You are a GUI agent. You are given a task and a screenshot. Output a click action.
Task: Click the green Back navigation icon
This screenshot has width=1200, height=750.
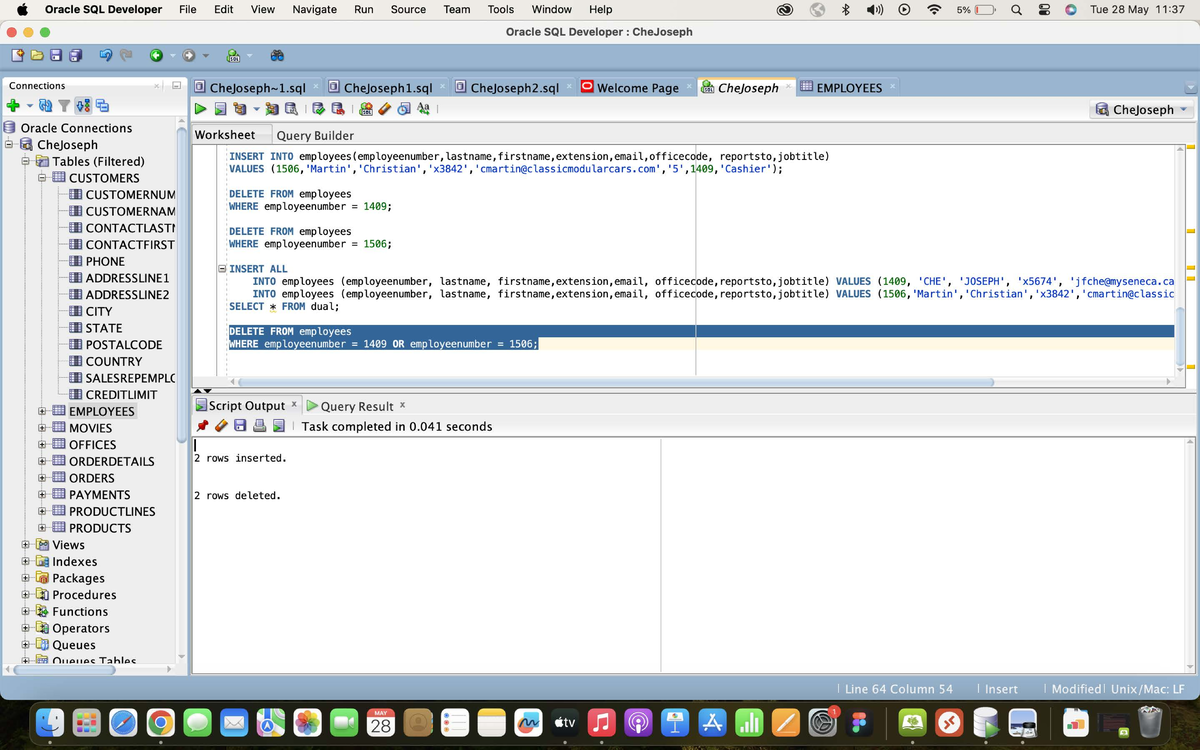coord(156,55)
